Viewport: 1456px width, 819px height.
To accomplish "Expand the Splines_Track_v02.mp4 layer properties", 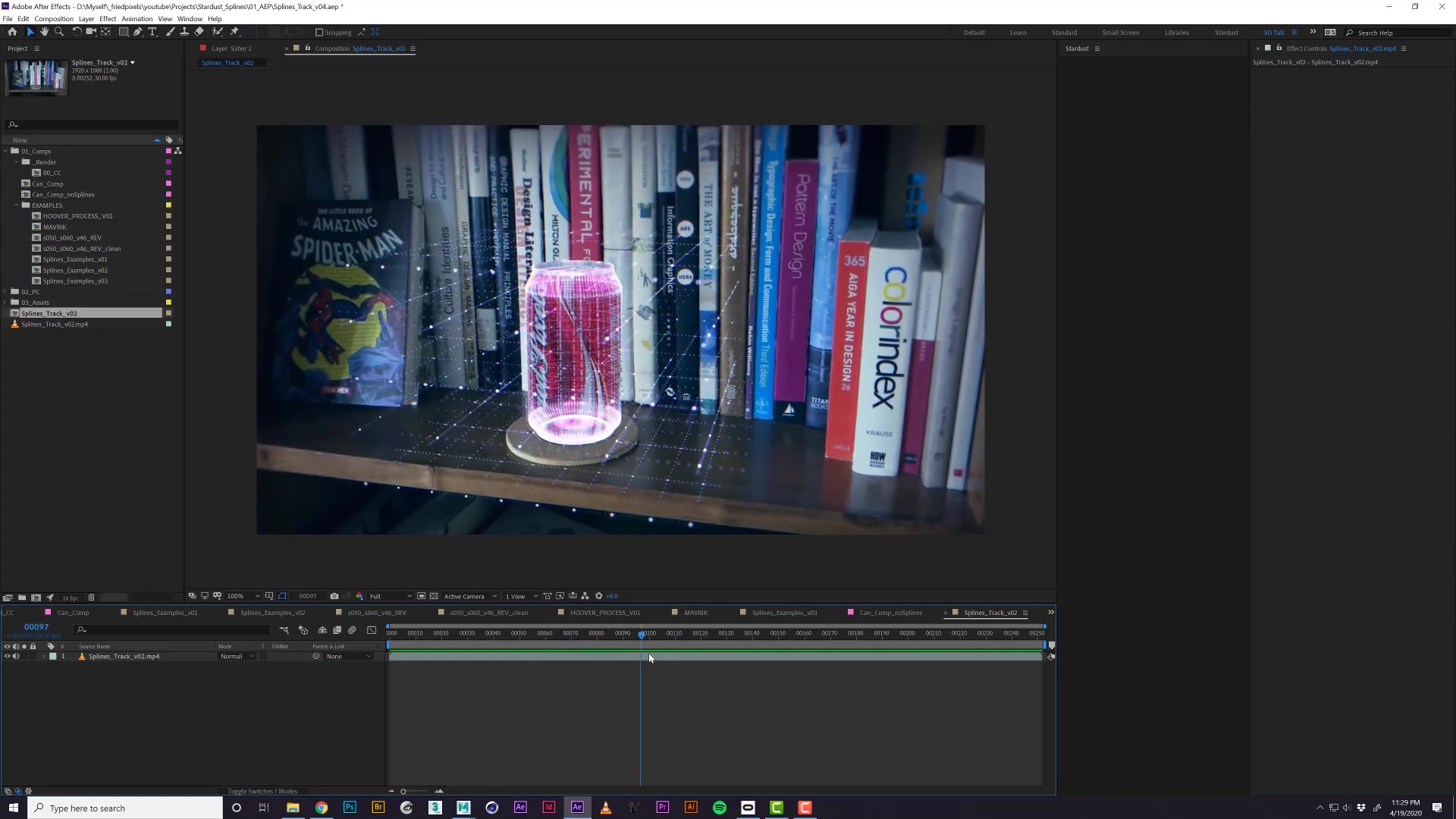I will pos(43,657).
